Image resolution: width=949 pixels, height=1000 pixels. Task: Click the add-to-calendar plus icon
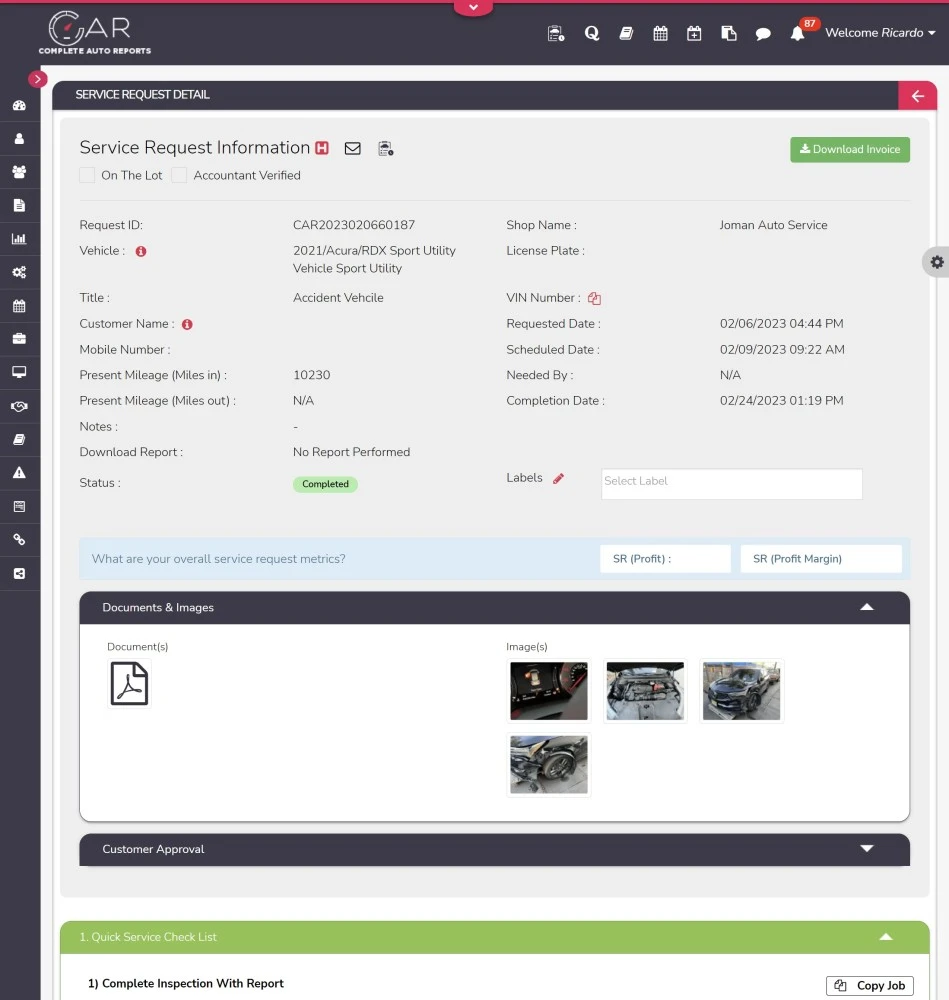[694, 33]
